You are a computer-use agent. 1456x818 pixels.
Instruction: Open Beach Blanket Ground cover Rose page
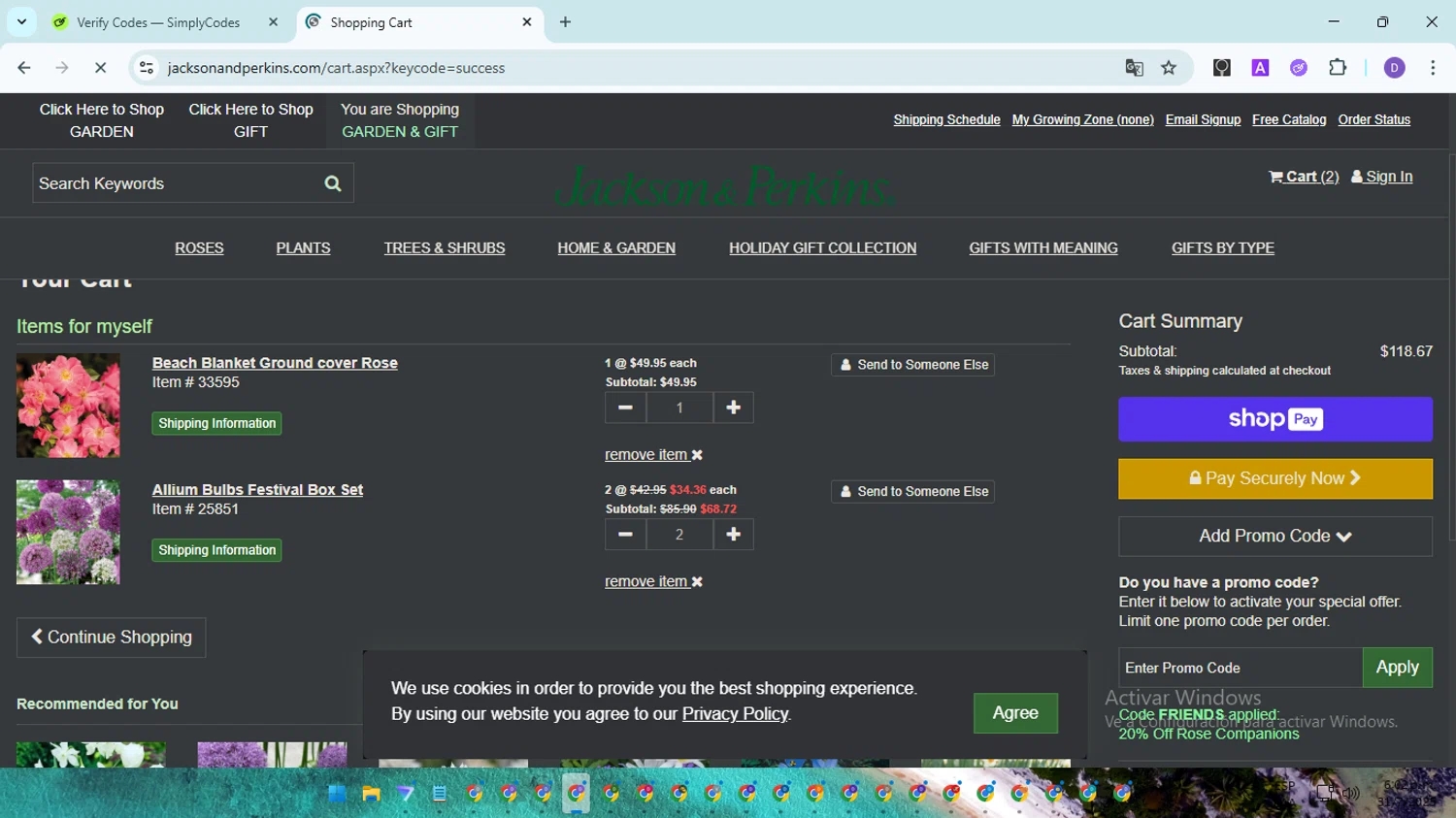pos(275,363)
